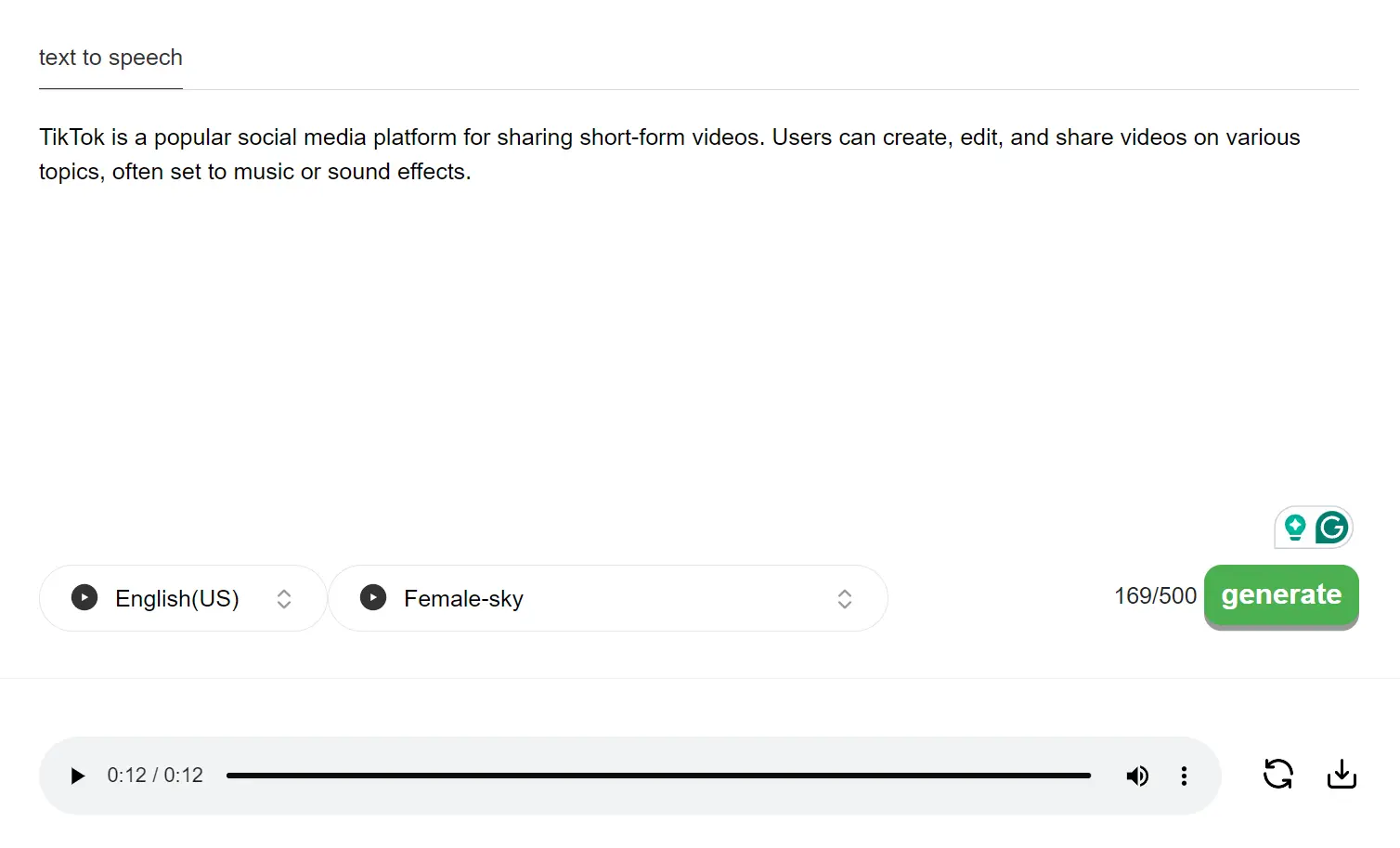Open the English(US) language dropdown

(176, 599)
